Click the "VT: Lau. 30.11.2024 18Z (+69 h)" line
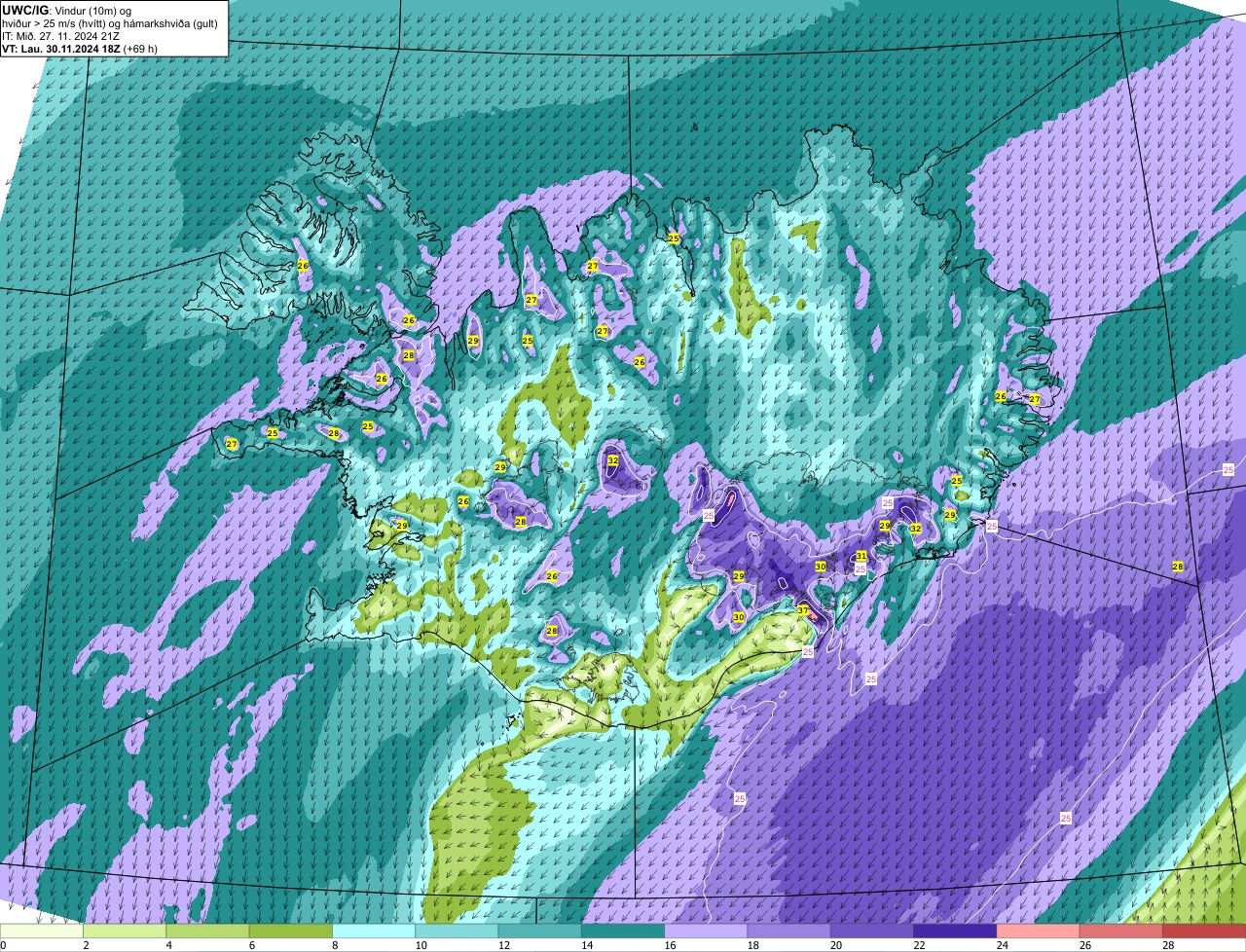This screenshot has width=1246, height=952. [80, 49]
